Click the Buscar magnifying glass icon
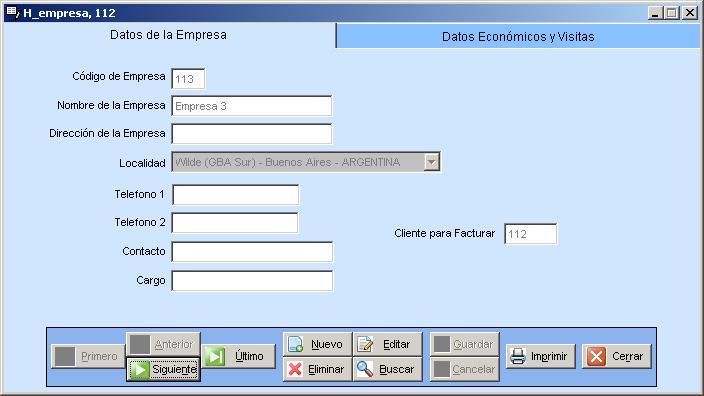 point(365,369)
